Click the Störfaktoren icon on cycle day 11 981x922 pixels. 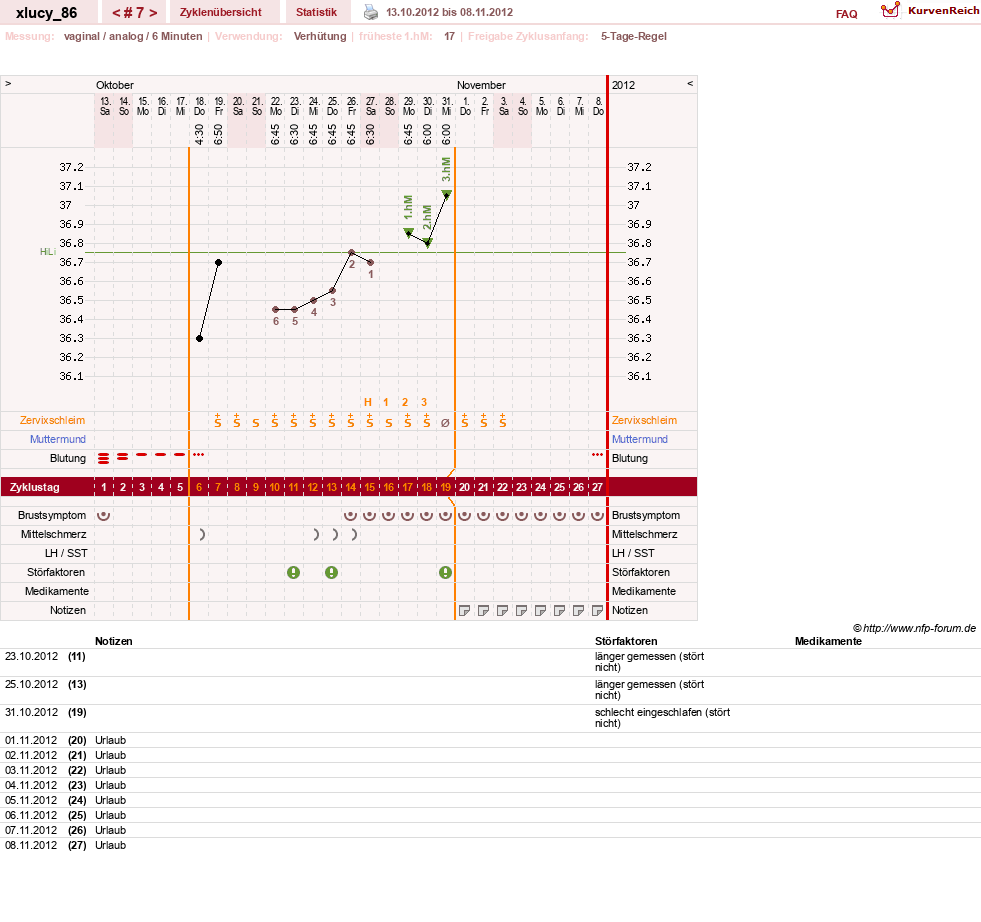293,572
